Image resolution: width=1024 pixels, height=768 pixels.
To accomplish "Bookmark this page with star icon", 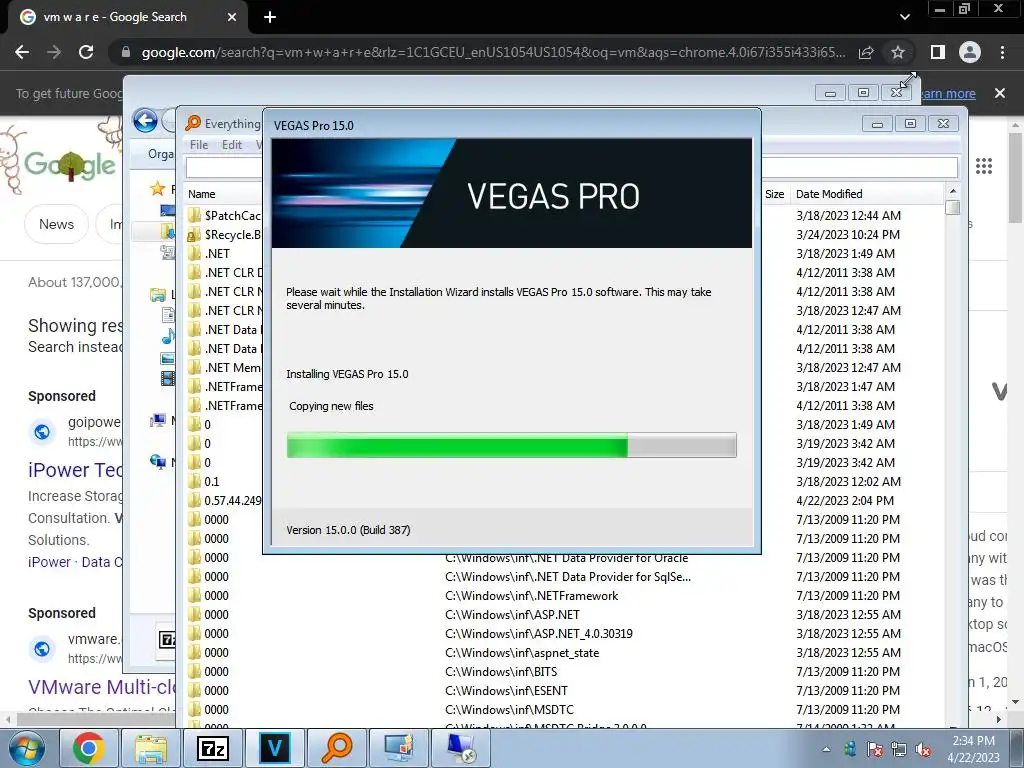I will coord(898,52).
